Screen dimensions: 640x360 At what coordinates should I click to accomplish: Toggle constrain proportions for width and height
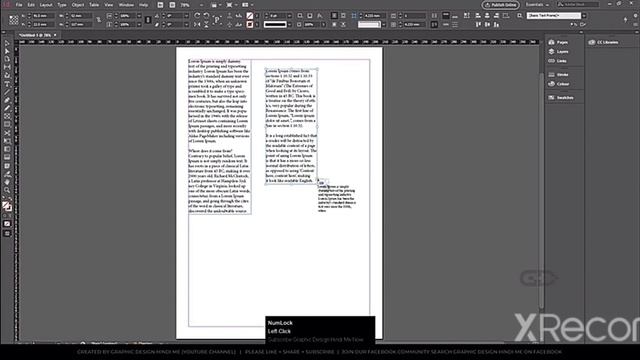[x=98, y=20]
